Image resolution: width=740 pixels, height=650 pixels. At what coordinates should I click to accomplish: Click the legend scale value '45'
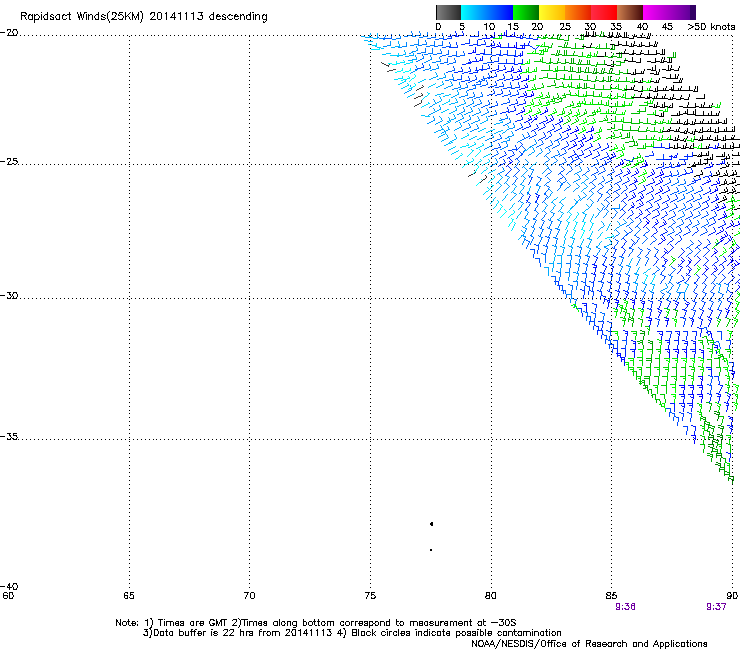point(667,27)
